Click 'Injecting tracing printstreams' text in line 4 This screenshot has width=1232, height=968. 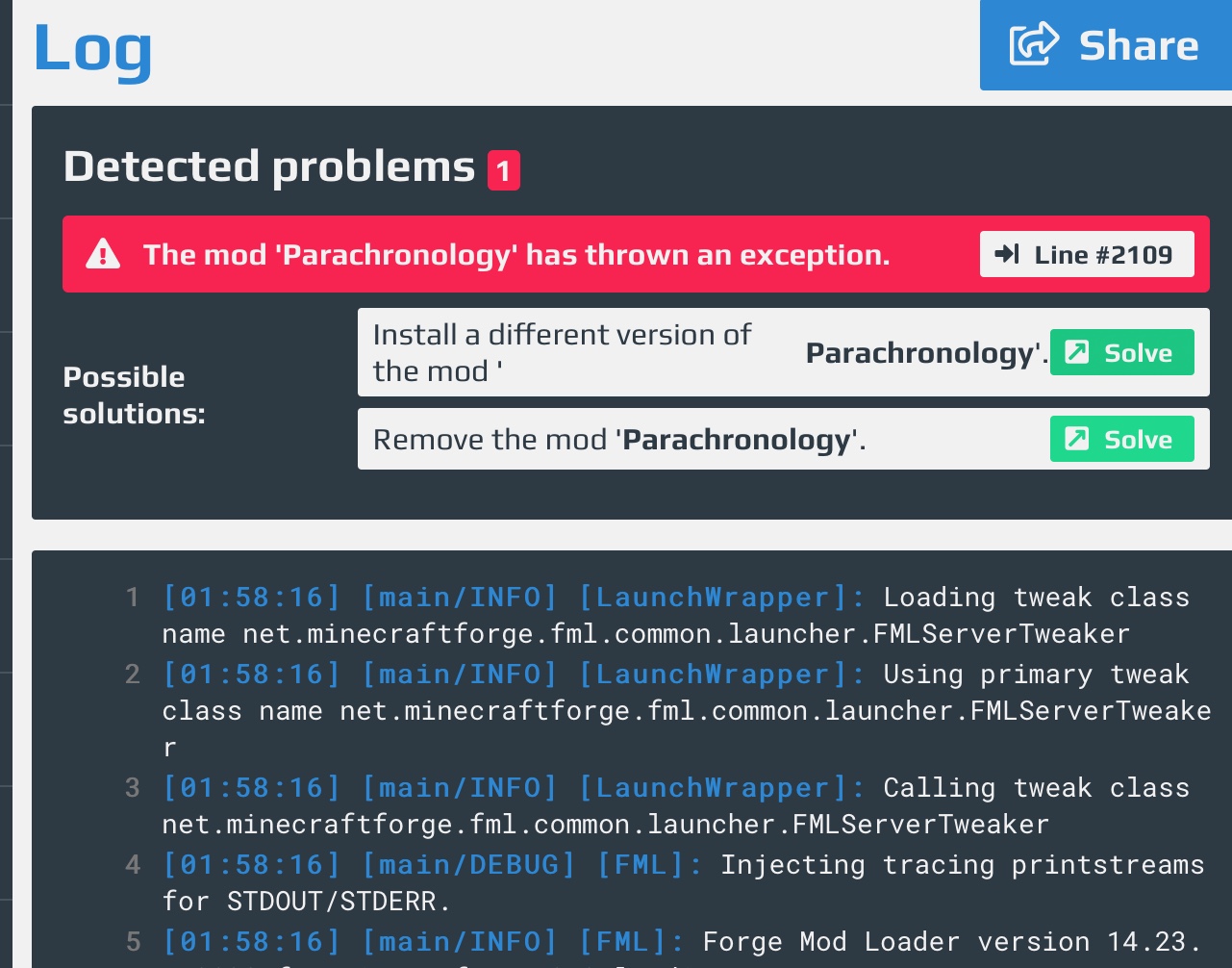pos(962,865)
